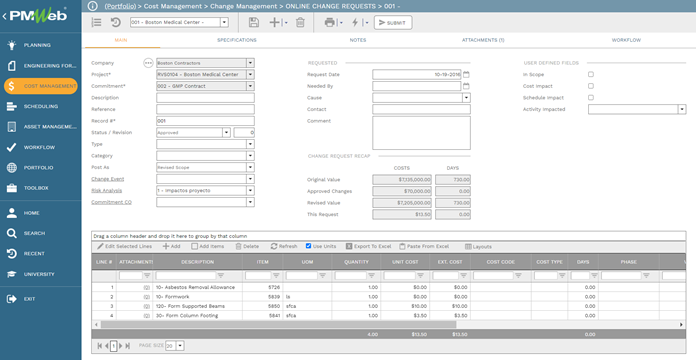Click the ellipsis button beside Company
This screenshot has width=696, height=360.
pyautogui.click(x=148, y=63)
